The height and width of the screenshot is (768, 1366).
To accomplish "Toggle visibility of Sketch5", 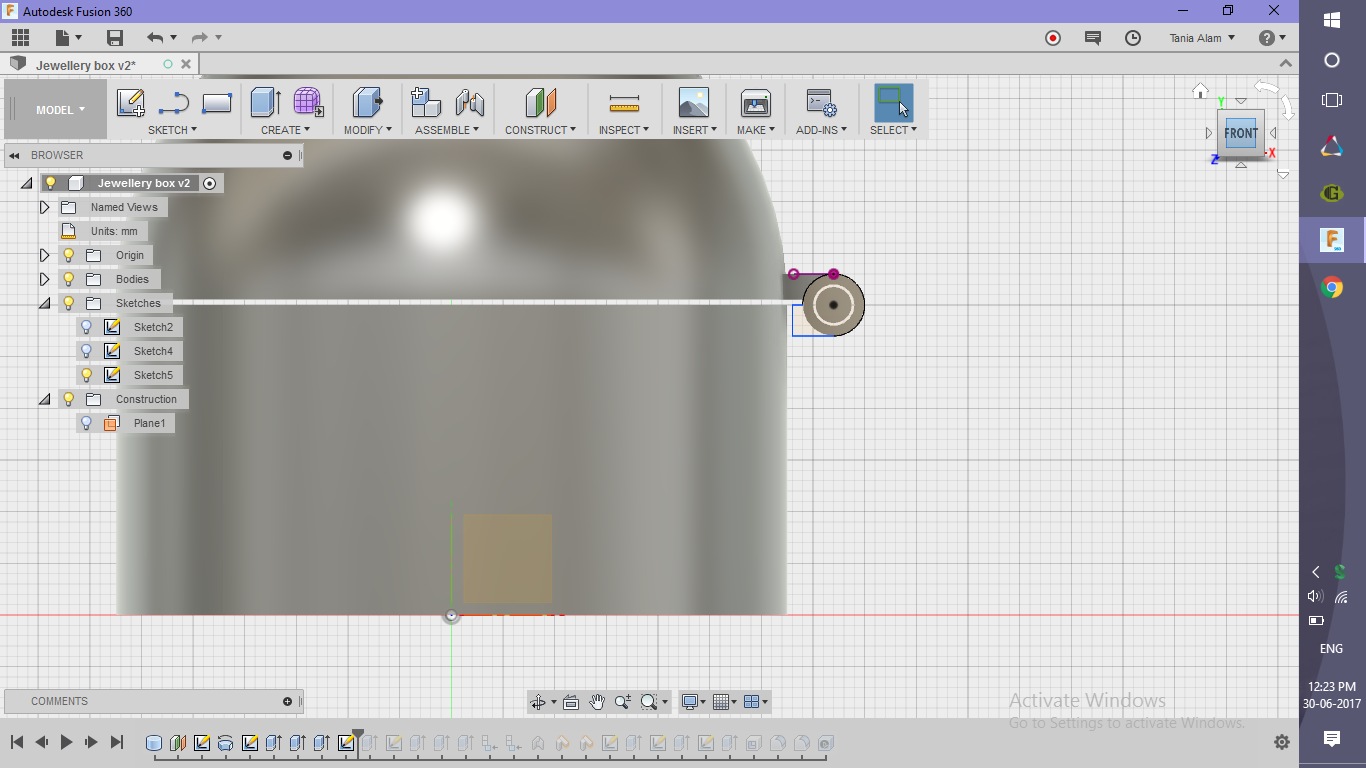I will (86, 375).
